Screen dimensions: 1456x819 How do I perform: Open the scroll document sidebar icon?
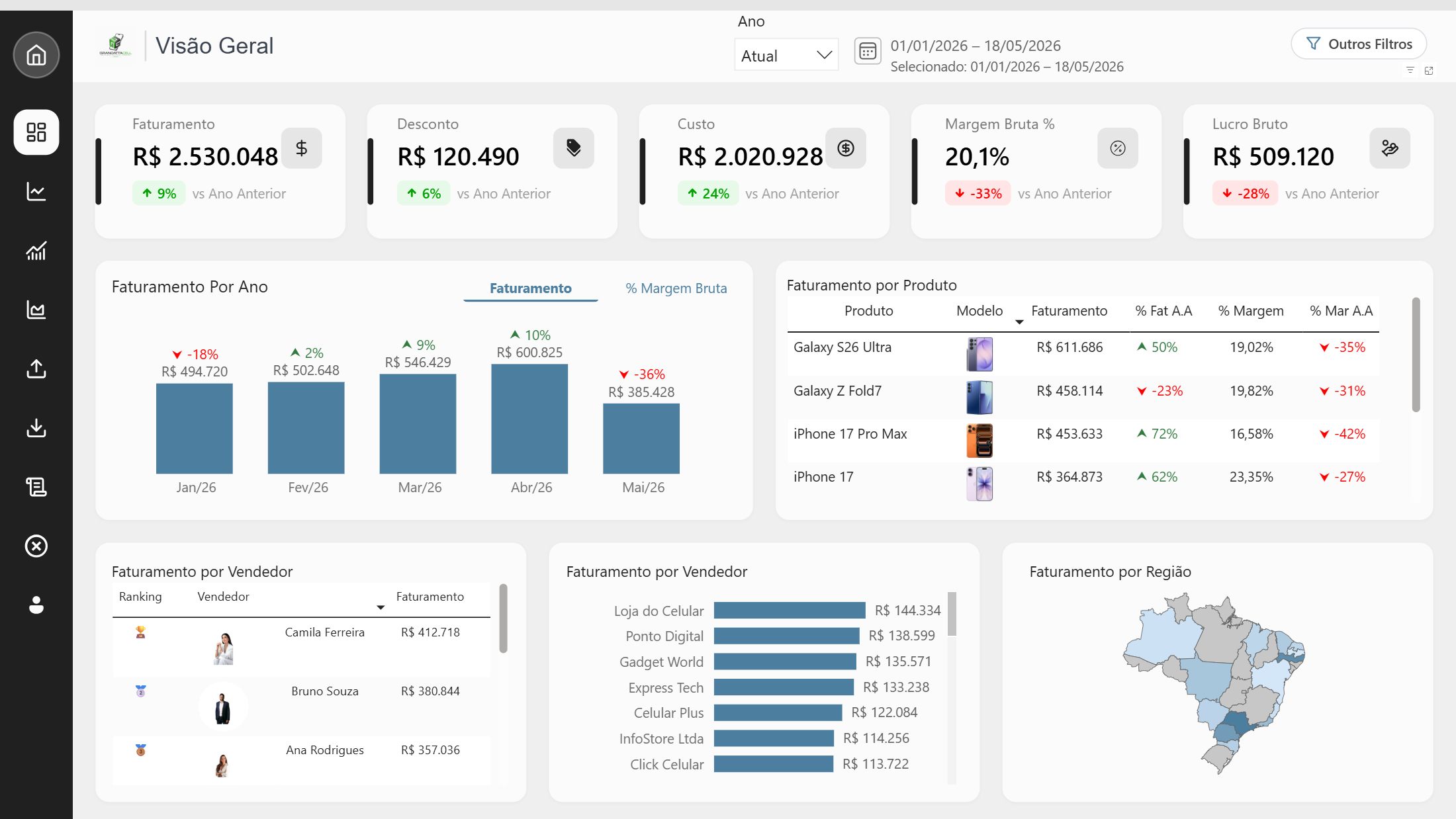tap(36, 487)
